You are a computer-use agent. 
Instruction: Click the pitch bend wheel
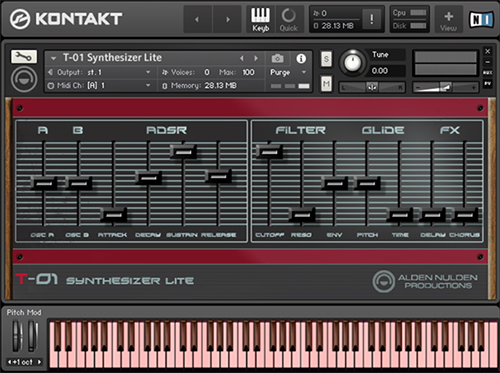pos(17,336)
